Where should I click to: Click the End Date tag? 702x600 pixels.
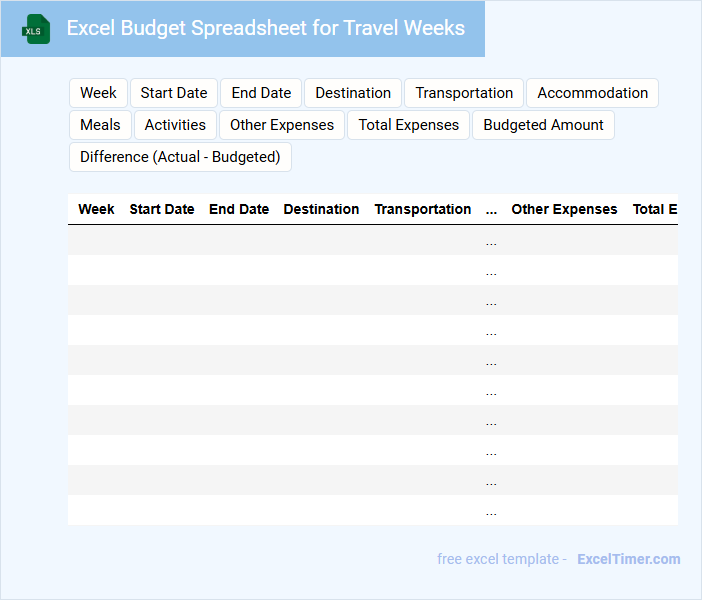261,93
